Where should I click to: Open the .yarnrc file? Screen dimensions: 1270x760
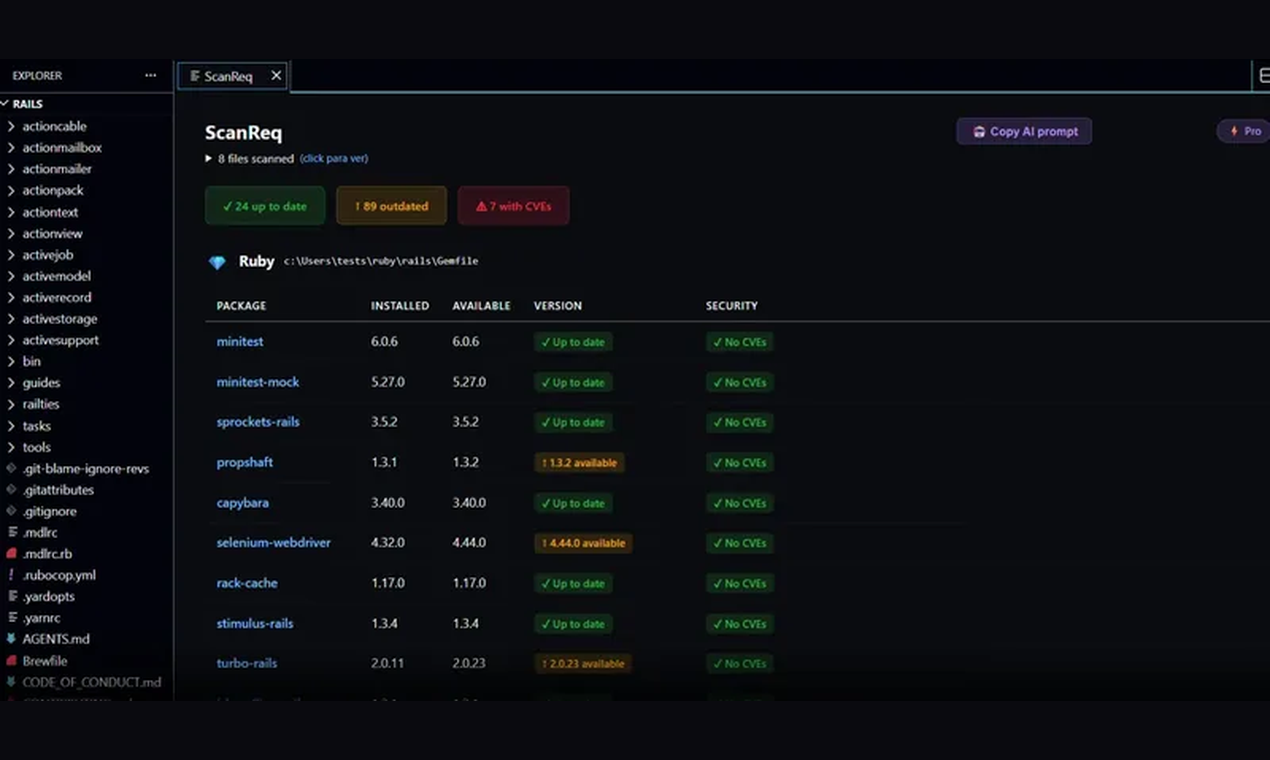pyautogui.click(x=86, y=618)
